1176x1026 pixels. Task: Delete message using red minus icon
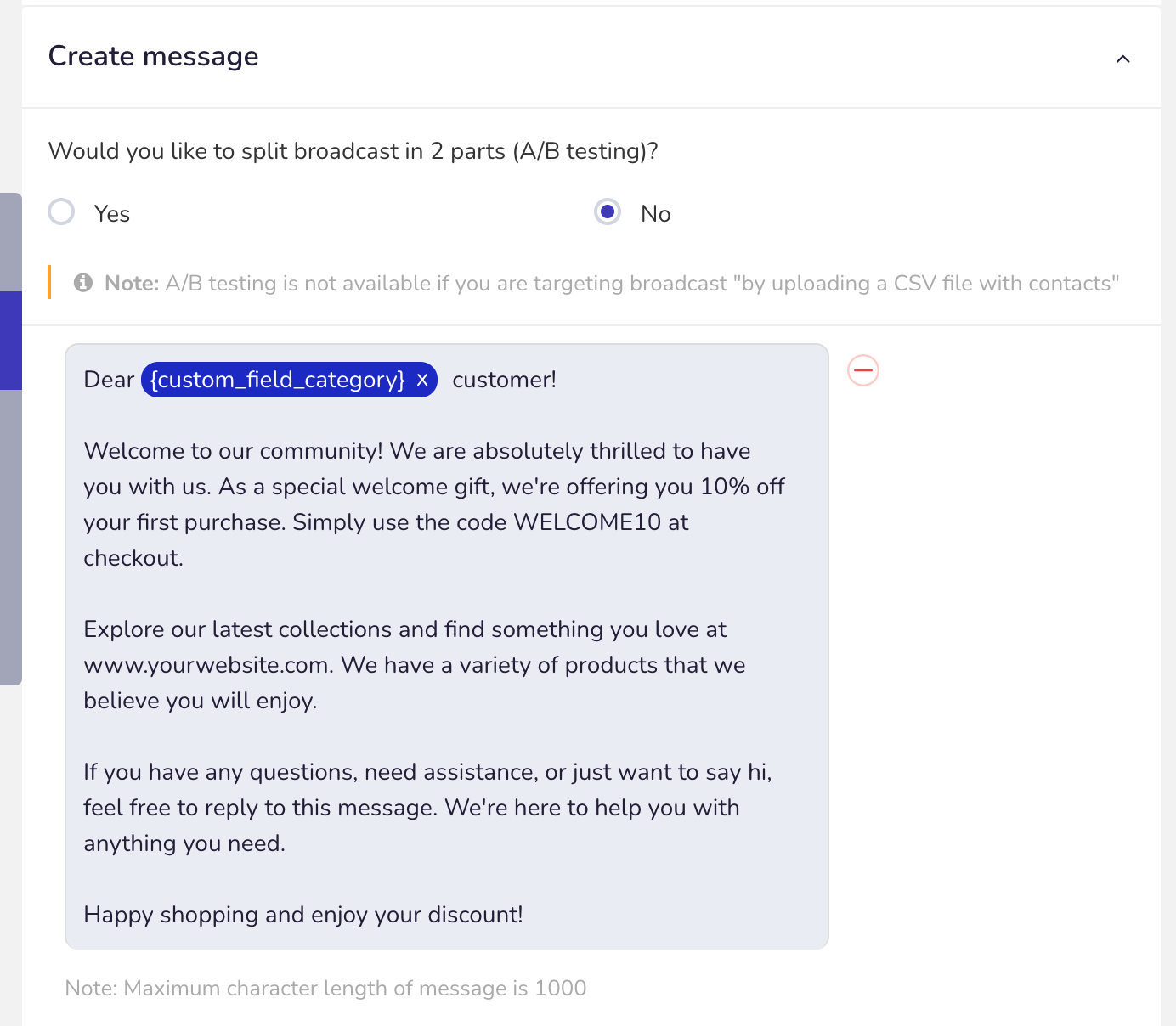click(x=863, y=370)
